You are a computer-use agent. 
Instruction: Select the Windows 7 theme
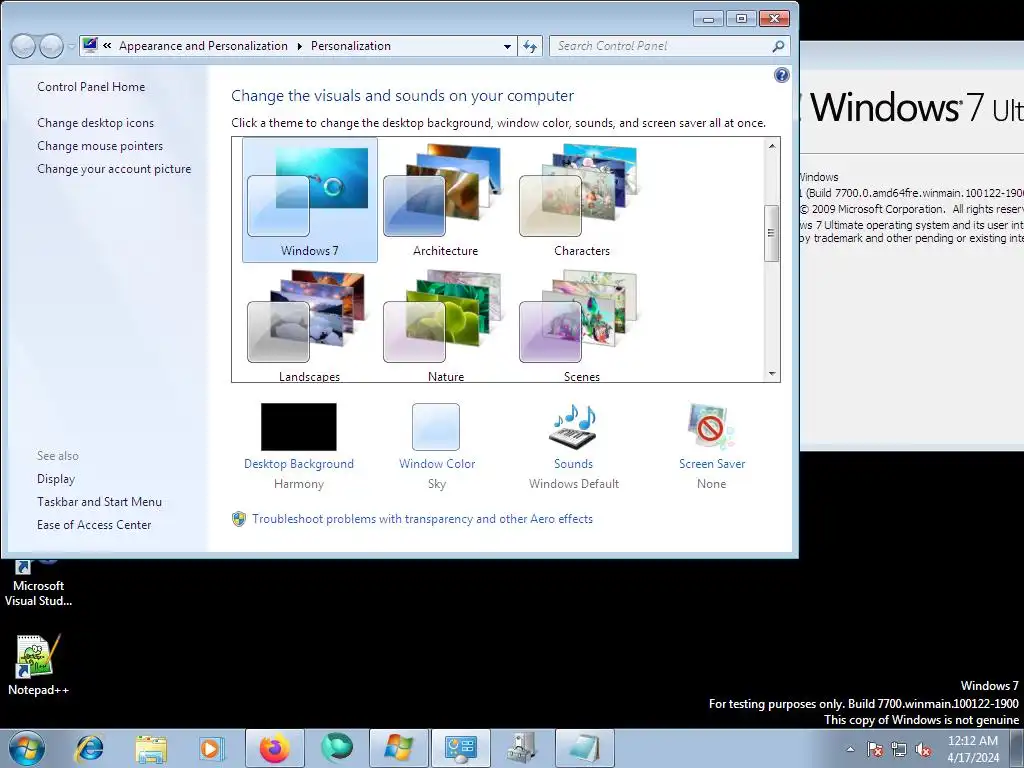[x=310, y=200]
